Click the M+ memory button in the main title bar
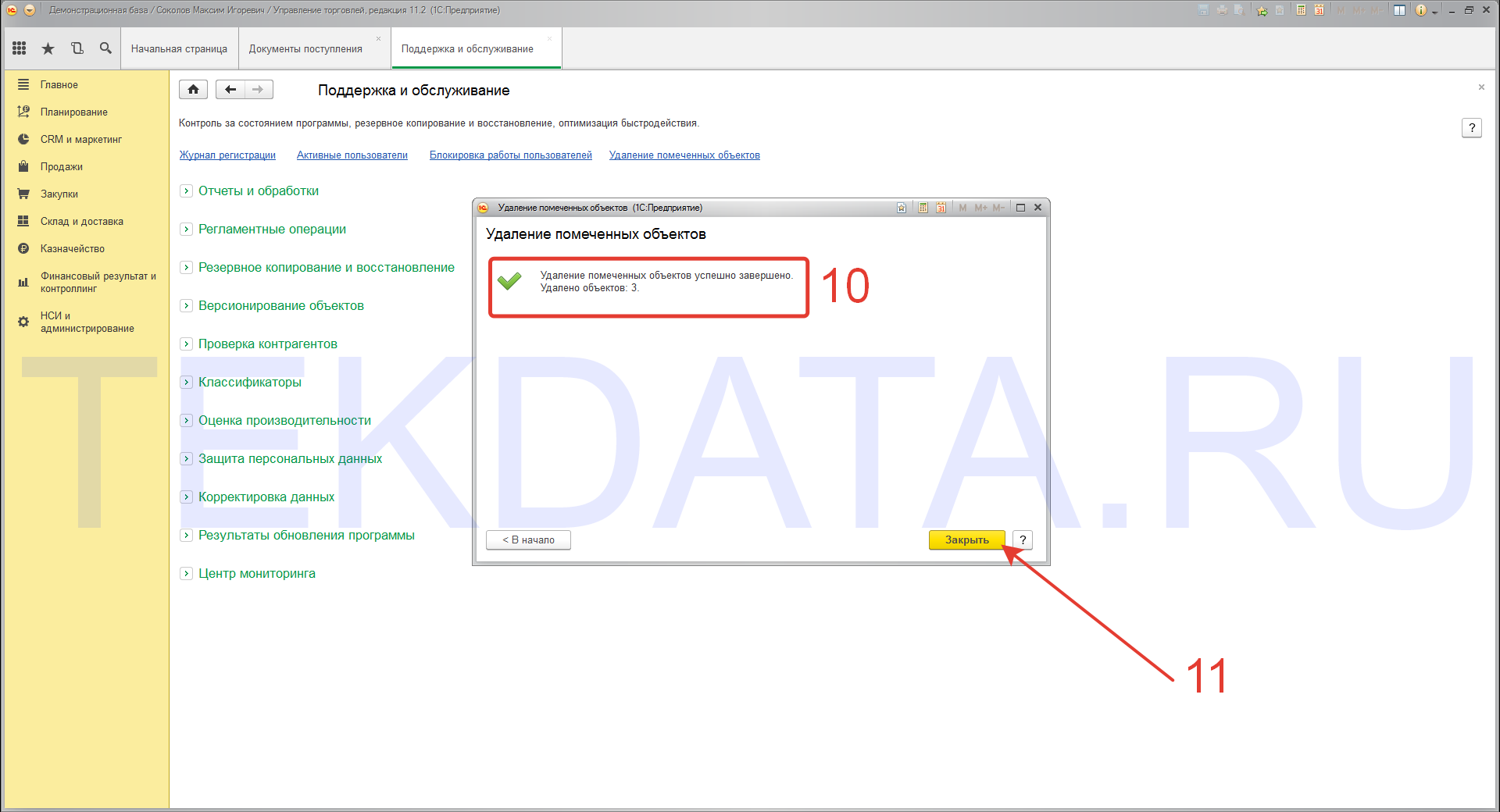 [x=1359, y=10]
